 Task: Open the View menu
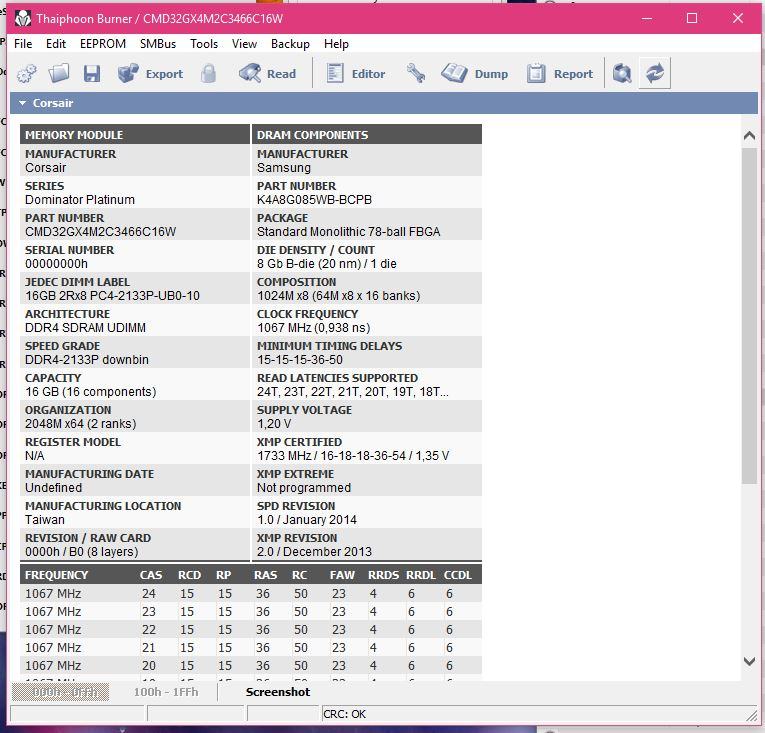[244, 44]
